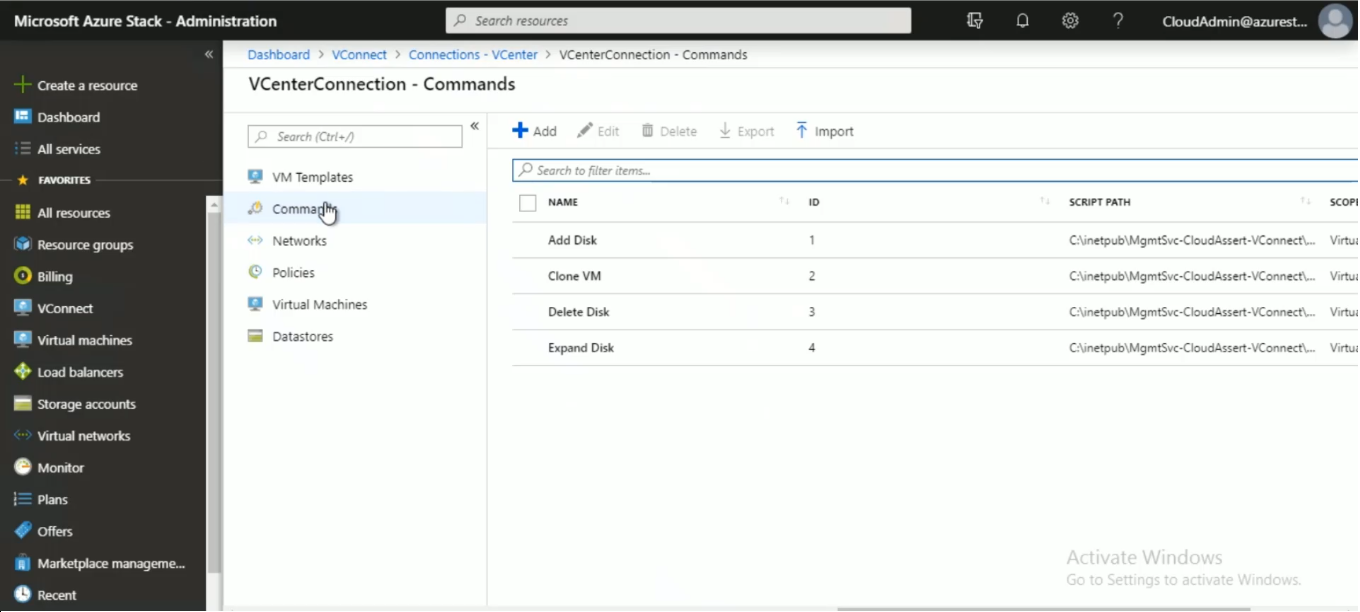1360x612 pixels.
Task: Click the Add Disk command name
Action: pos(573,240)
